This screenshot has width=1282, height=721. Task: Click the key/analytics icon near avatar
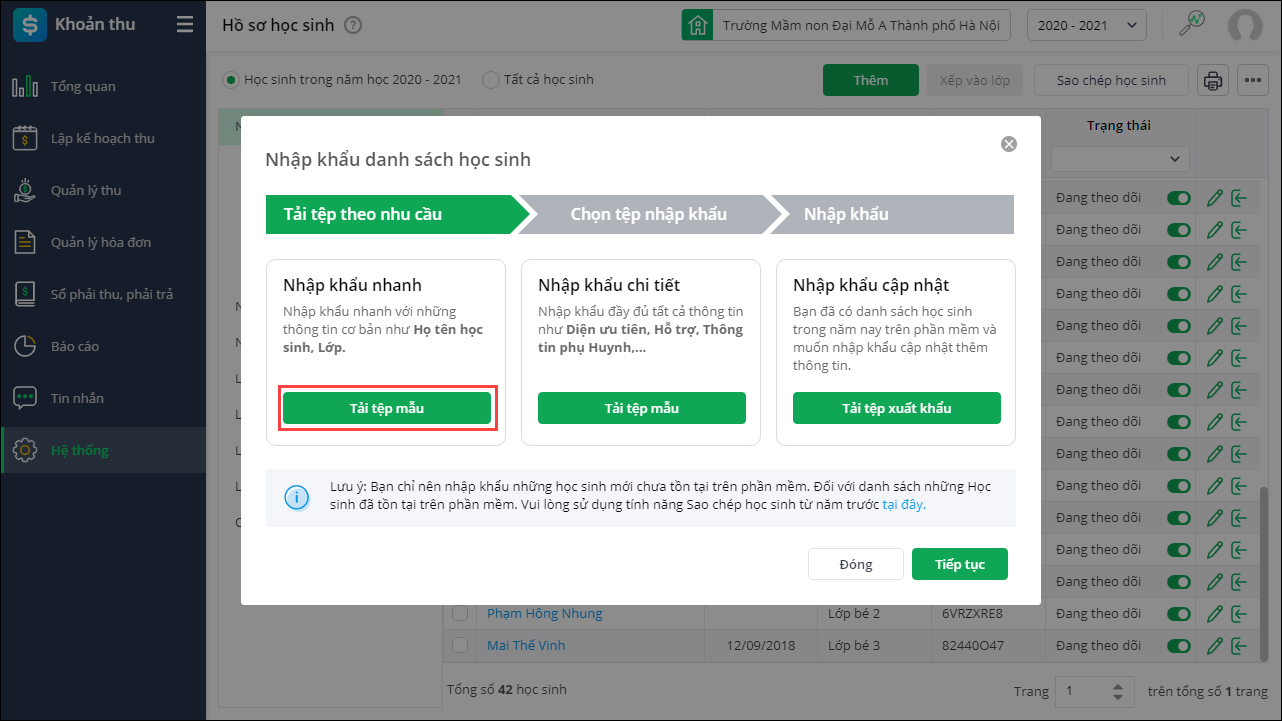(x=1191, y=24)
